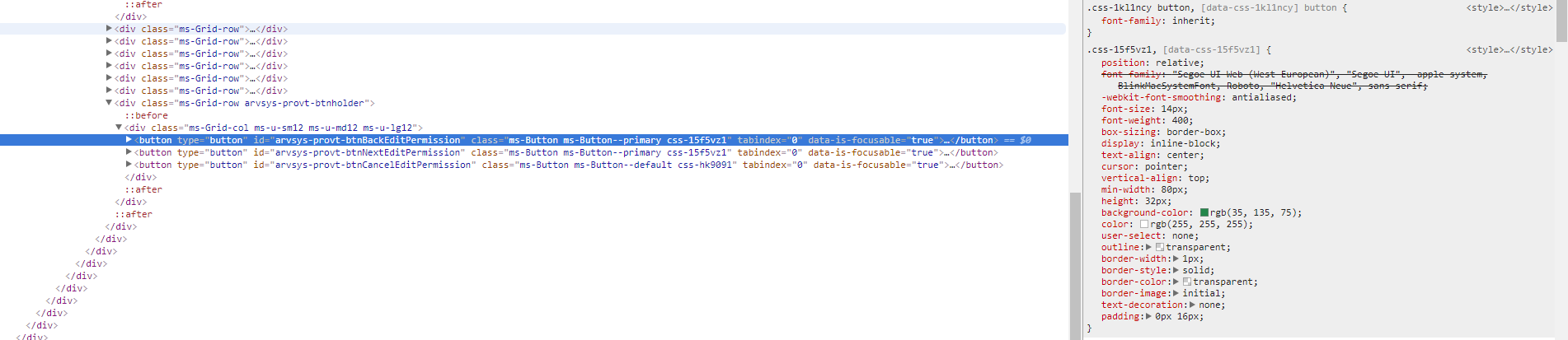This screenshot has width=1568, height=340.
Task: Select the btnCancelEditPermission button element row
Action: pos(534,165)
